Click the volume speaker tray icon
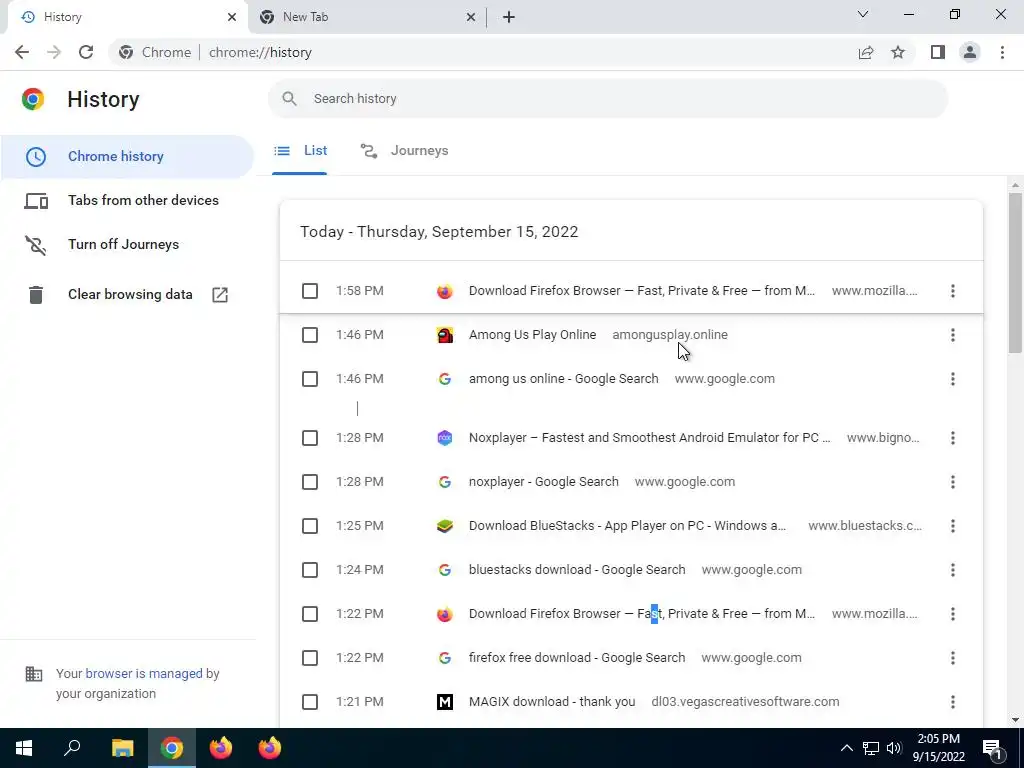The image size is (1024, 768). 895,748
